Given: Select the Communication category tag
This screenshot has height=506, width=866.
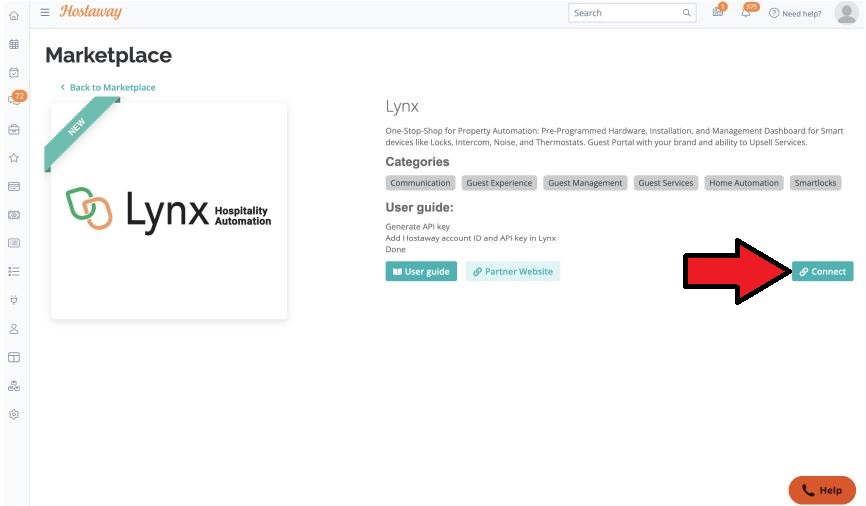Looking at the screenshot, I should pyautogui.click(x=420, y=183).
